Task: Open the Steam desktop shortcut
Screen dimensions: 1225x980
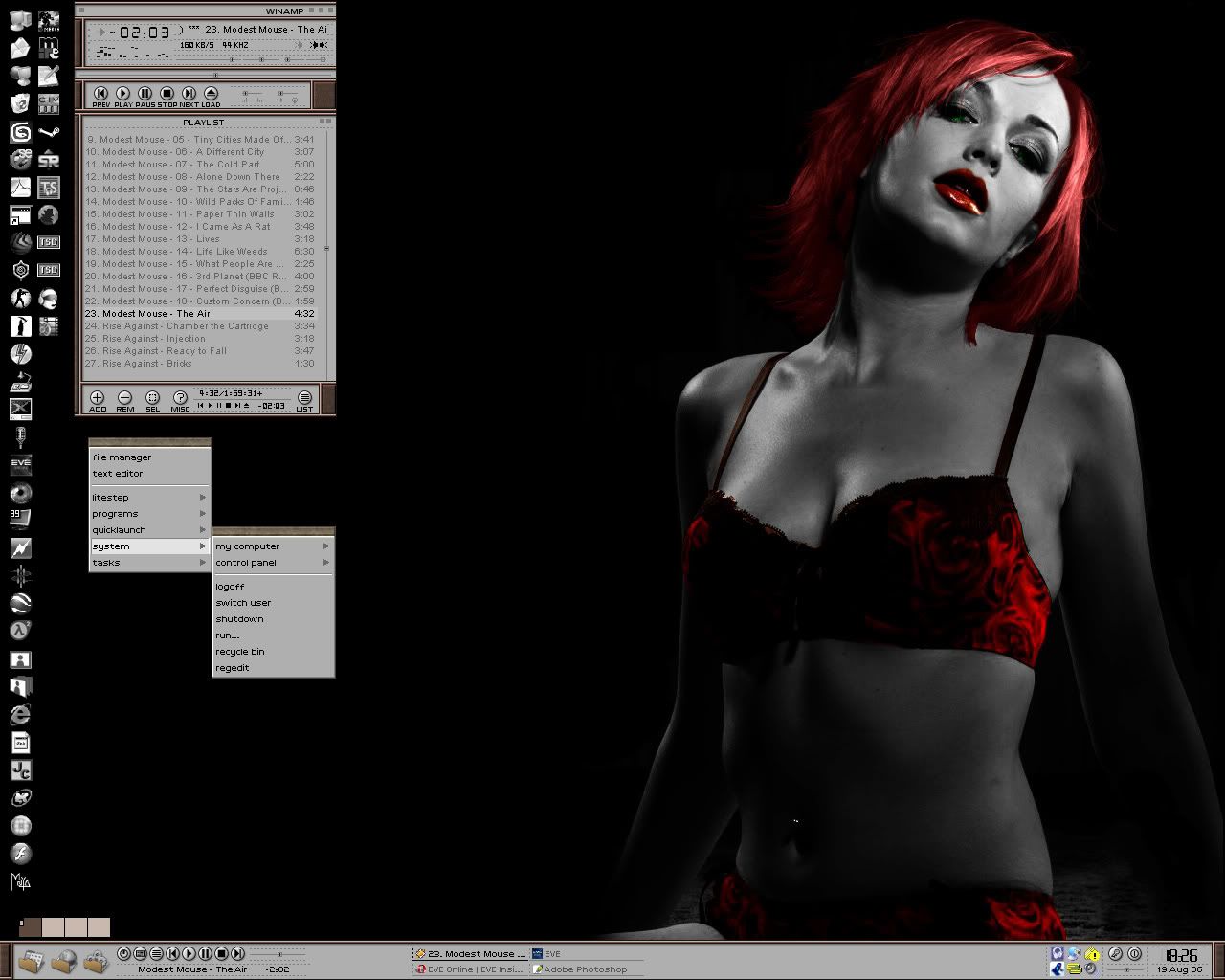Action: (49, 133)
